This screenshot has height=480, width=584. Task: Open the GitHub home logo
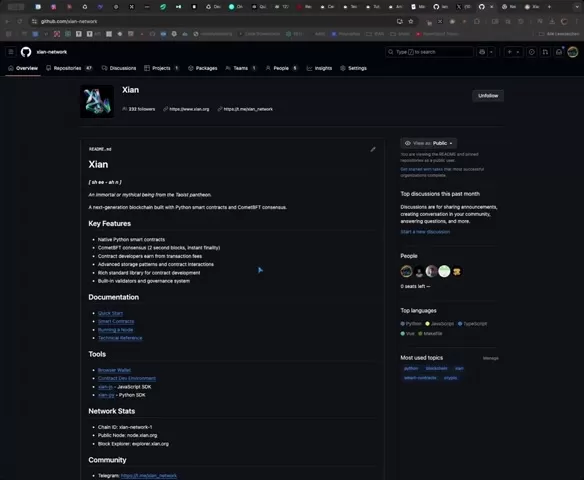click(x=26, y=52)
